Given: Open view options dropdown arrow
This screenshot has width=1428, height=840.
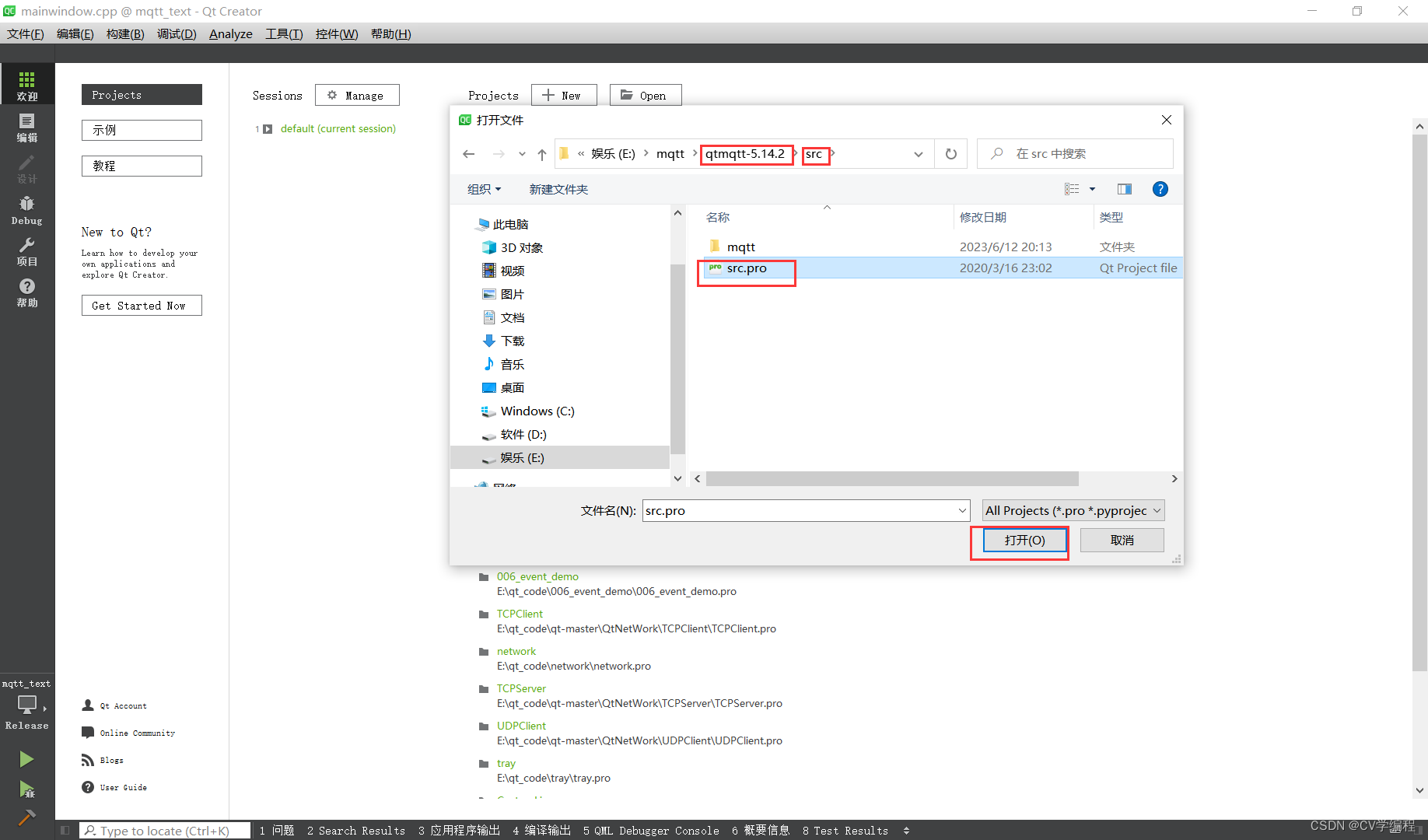Looking at the screenshot, I should (x=1092, y=189).
